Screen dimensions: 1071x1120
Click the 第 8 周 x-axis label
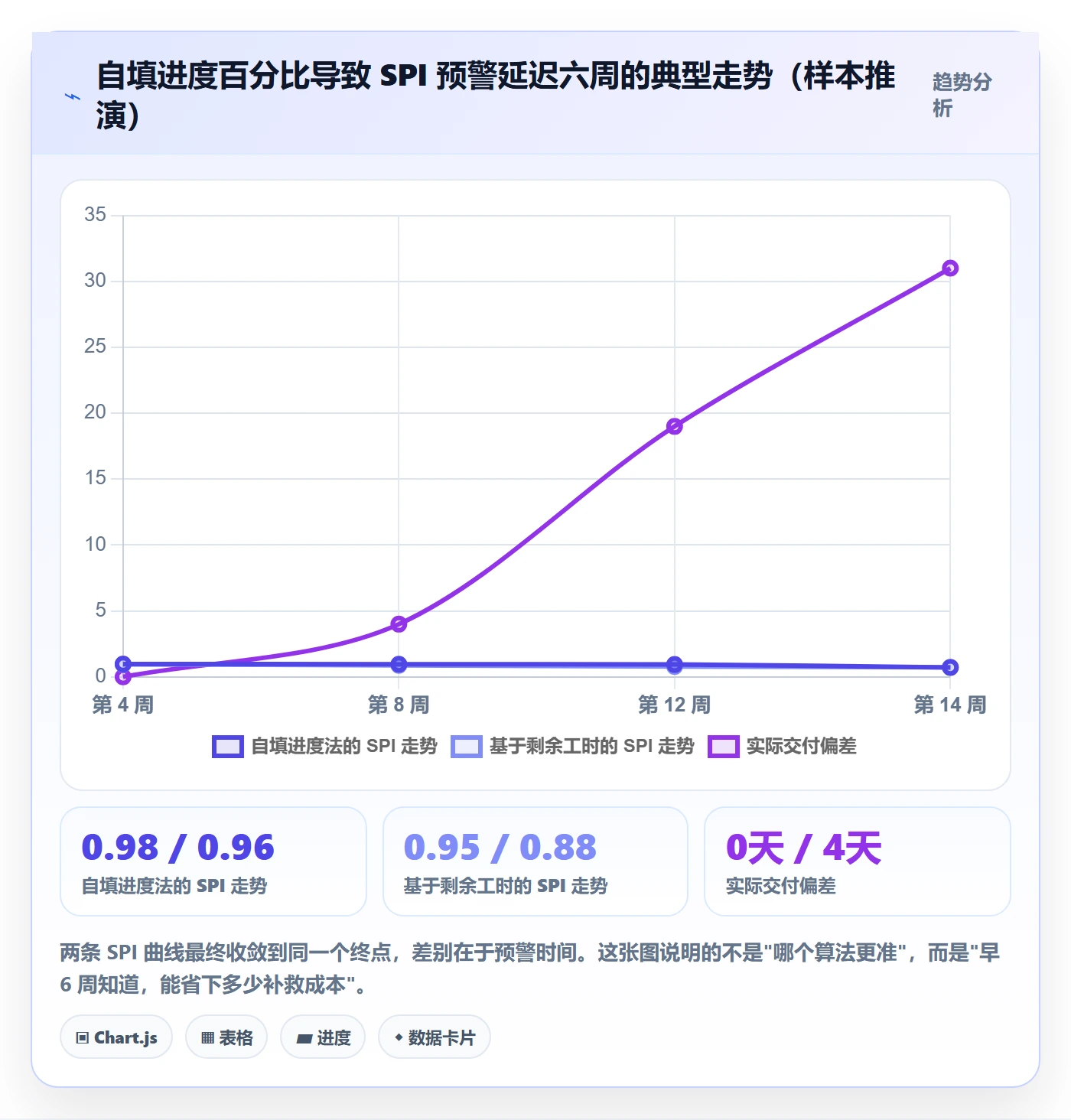(x=399, y=705)
